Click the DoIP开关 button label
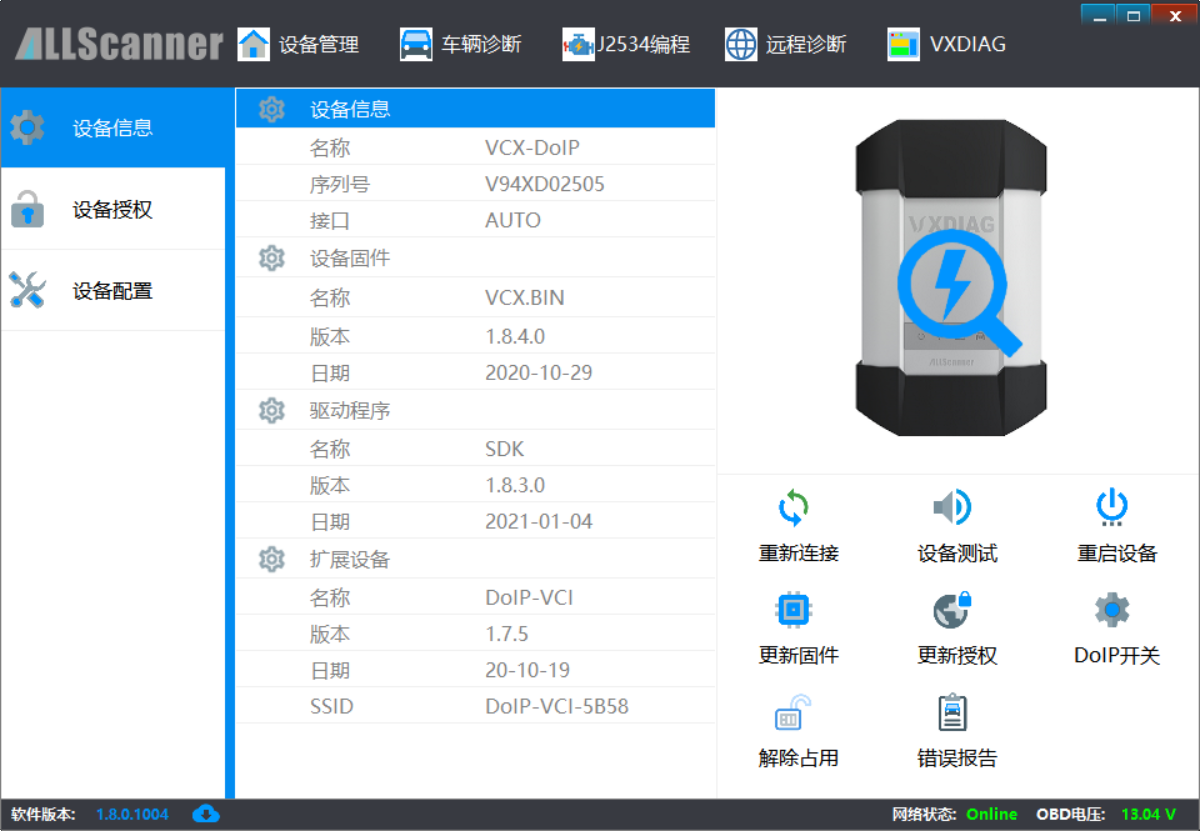 coord(1117,655)
